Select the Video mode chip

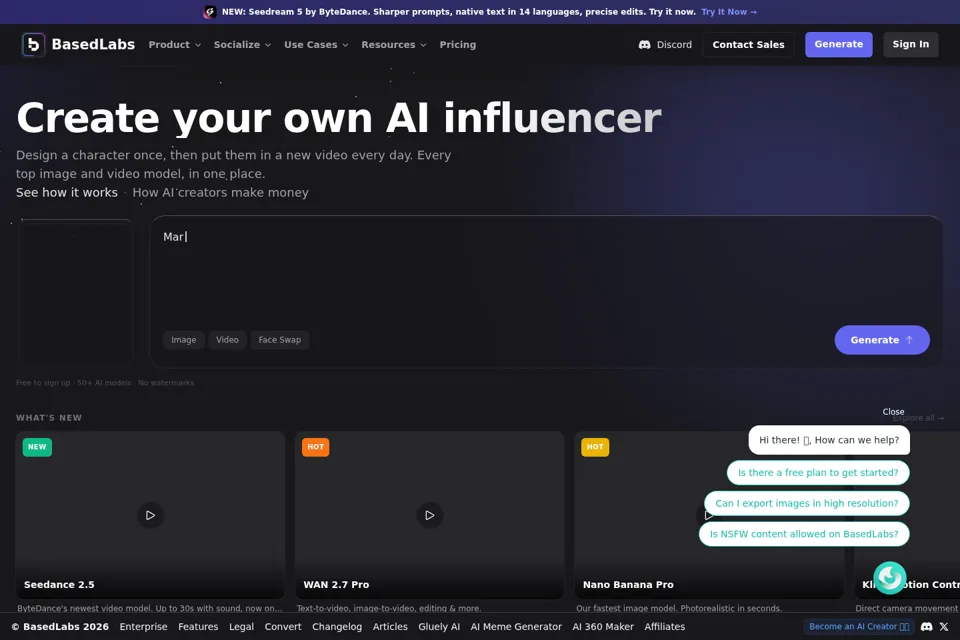pos(227,340)
